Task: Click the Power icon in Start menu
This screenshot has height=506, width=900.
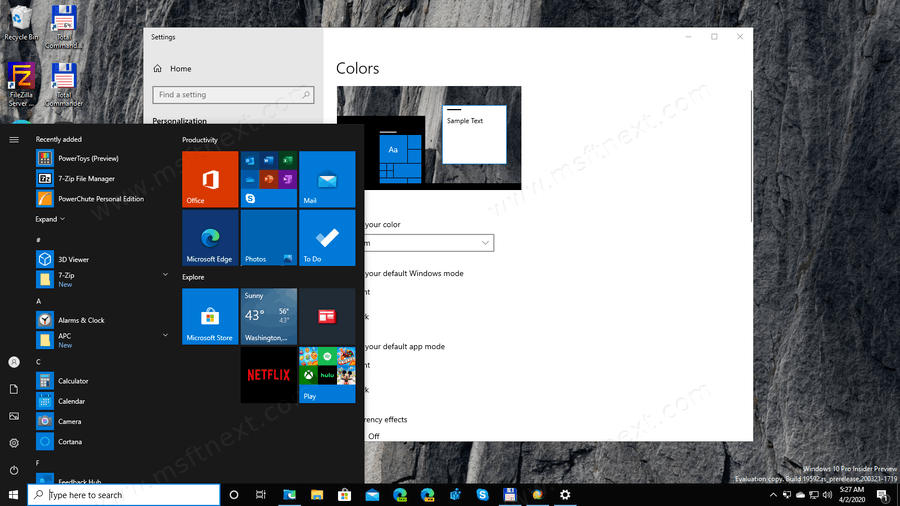Action: [x=14, y=470]
